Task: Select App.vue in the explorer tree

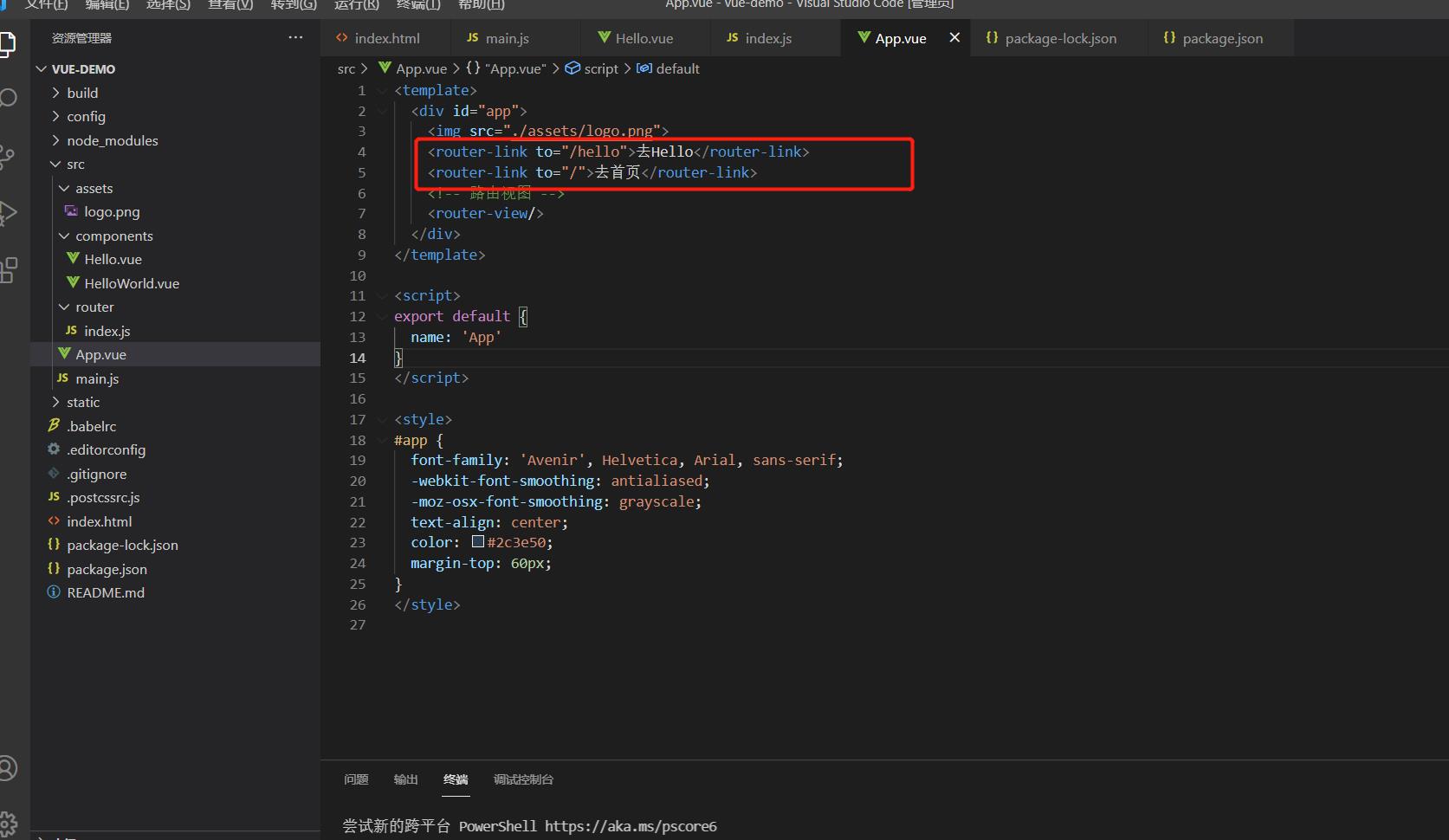Action: click(100, 354)
